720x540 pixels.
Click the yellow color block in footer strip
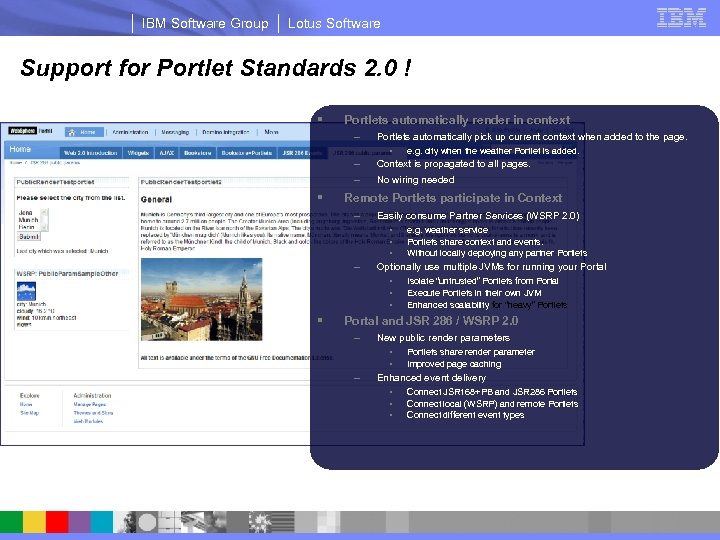(34, 523)
